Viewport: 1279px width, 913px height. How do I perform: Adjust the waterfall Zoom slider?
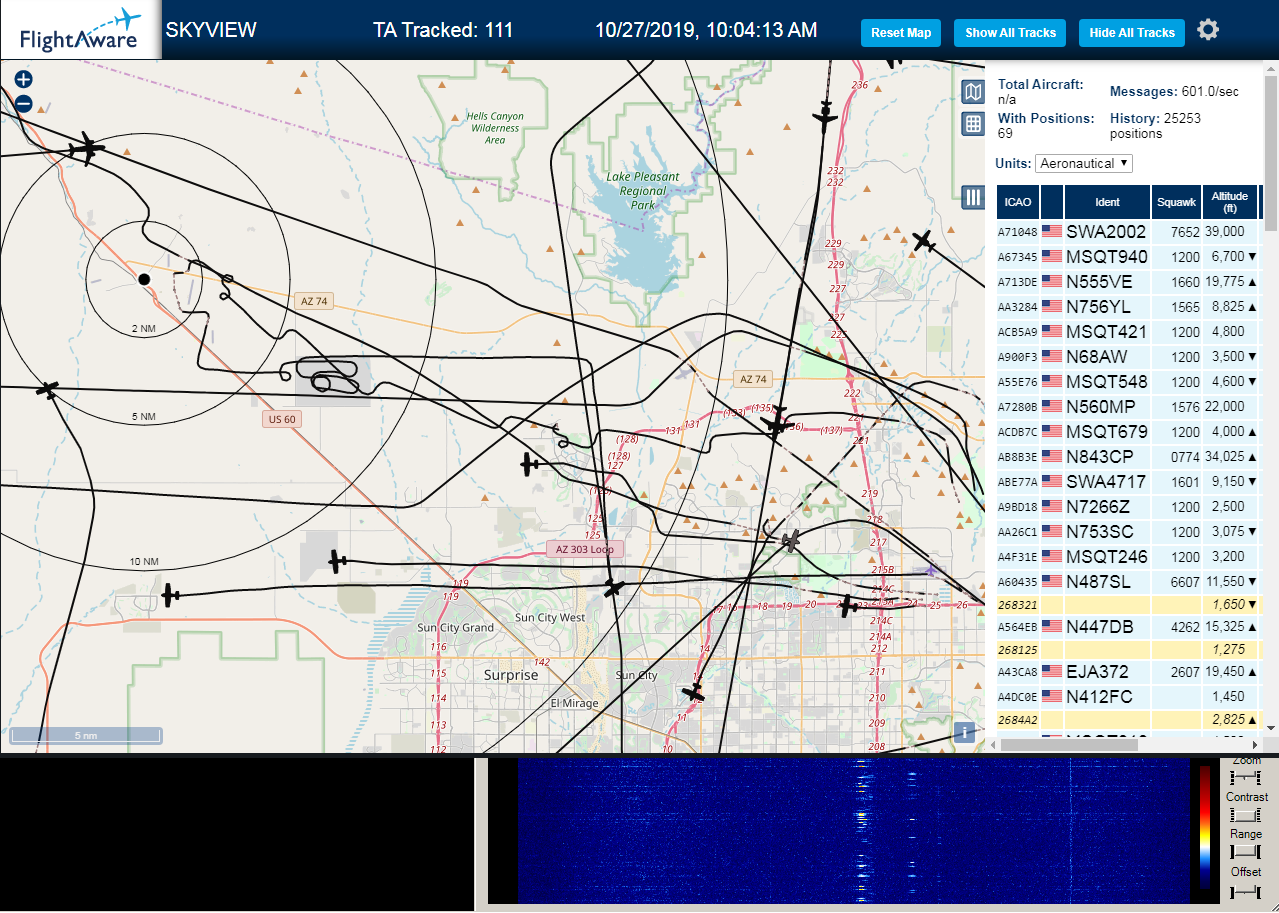pyautogui.click(x=1246, y=778)
